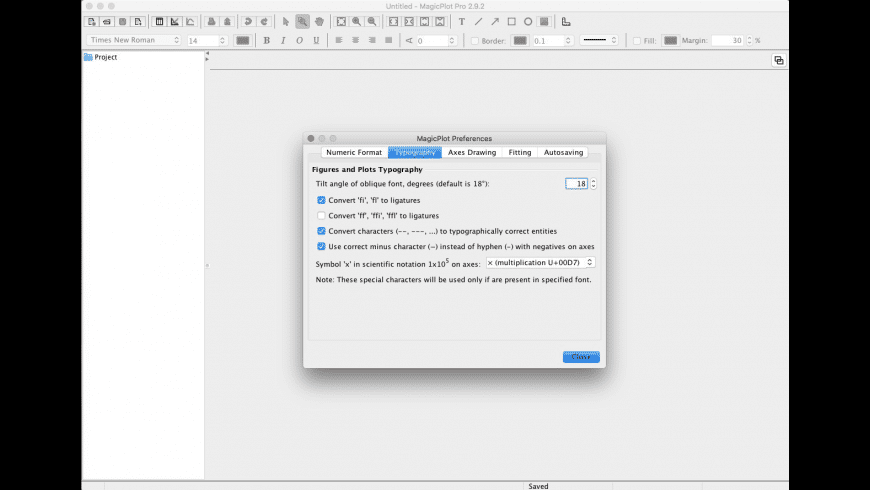Choose the rectangle drawing tool
870x490 pixels.
(511, 21)
